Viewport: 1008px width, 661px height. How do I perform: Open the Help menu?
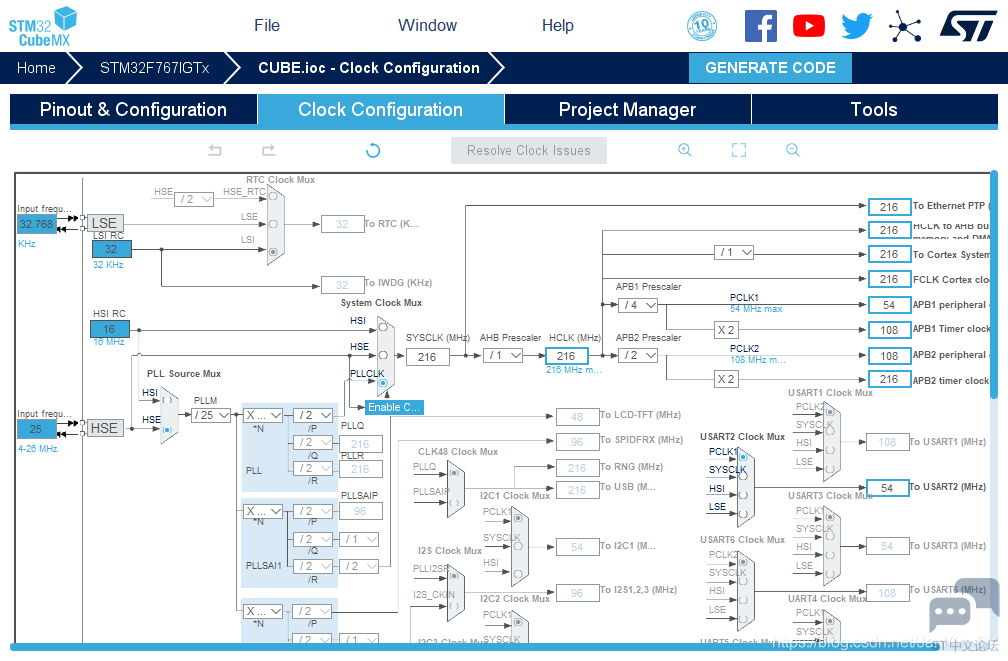click(x=557, y=26)
